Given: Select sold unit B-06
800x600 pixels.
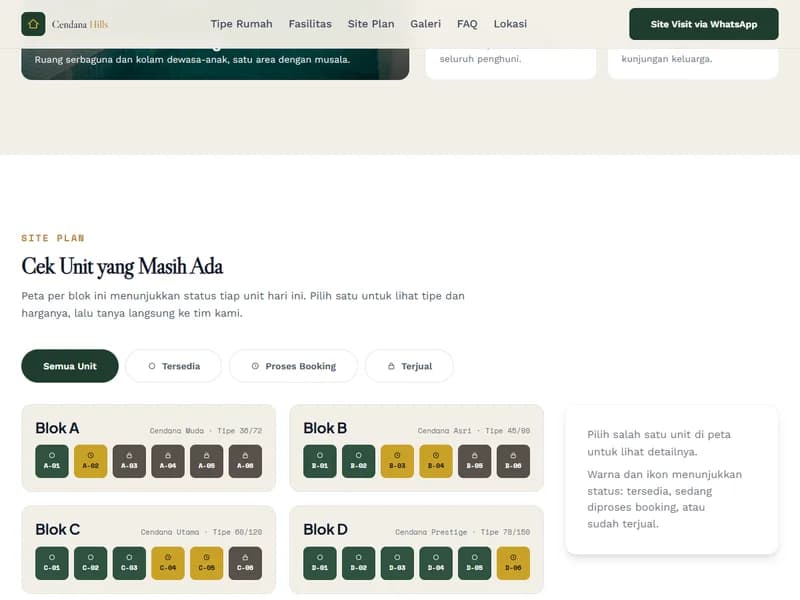Looking at the screenshot, I should click(x=513, y=461).
